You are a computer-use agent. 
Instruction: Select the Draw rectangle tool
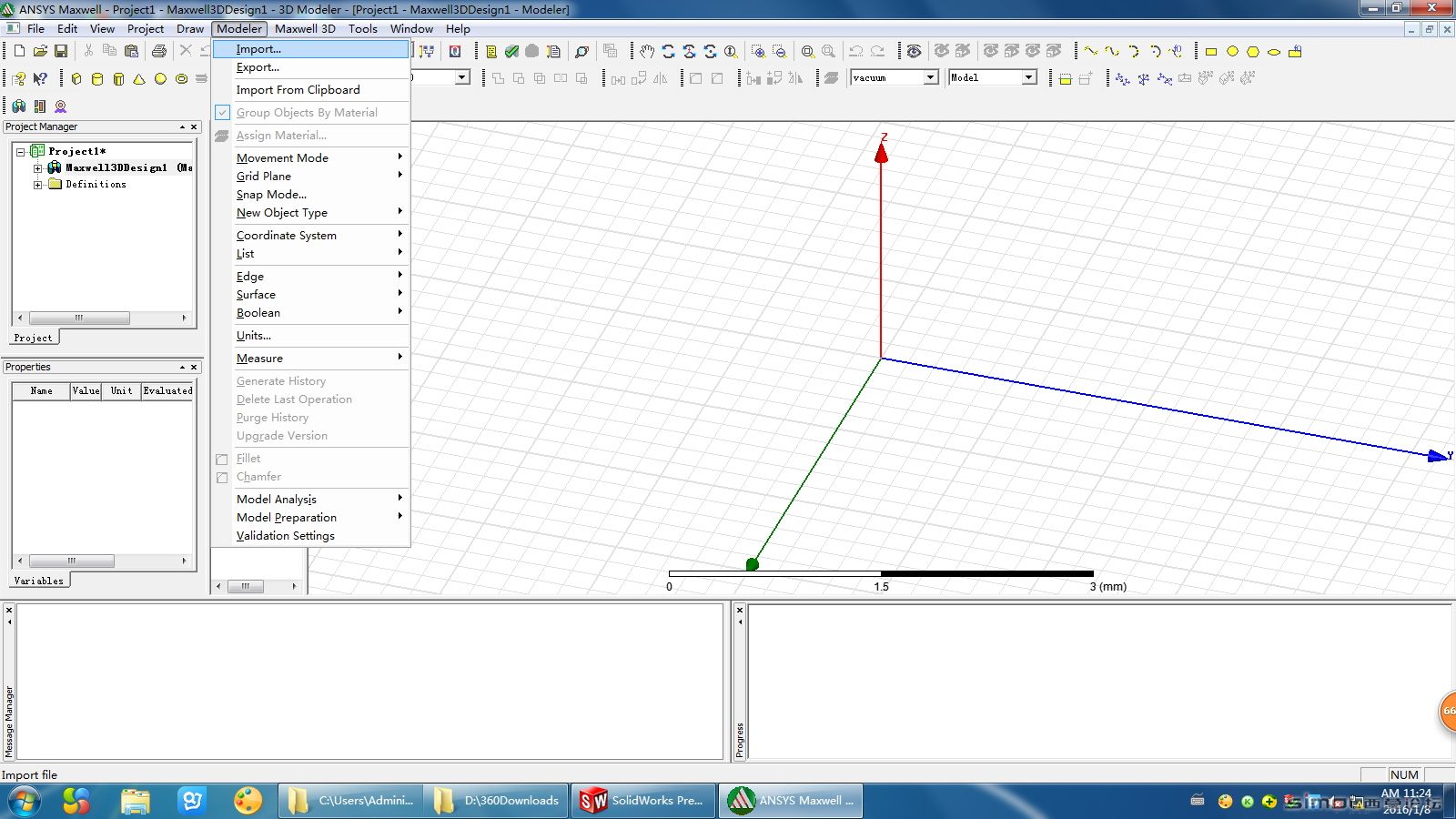pos(1211,51)
